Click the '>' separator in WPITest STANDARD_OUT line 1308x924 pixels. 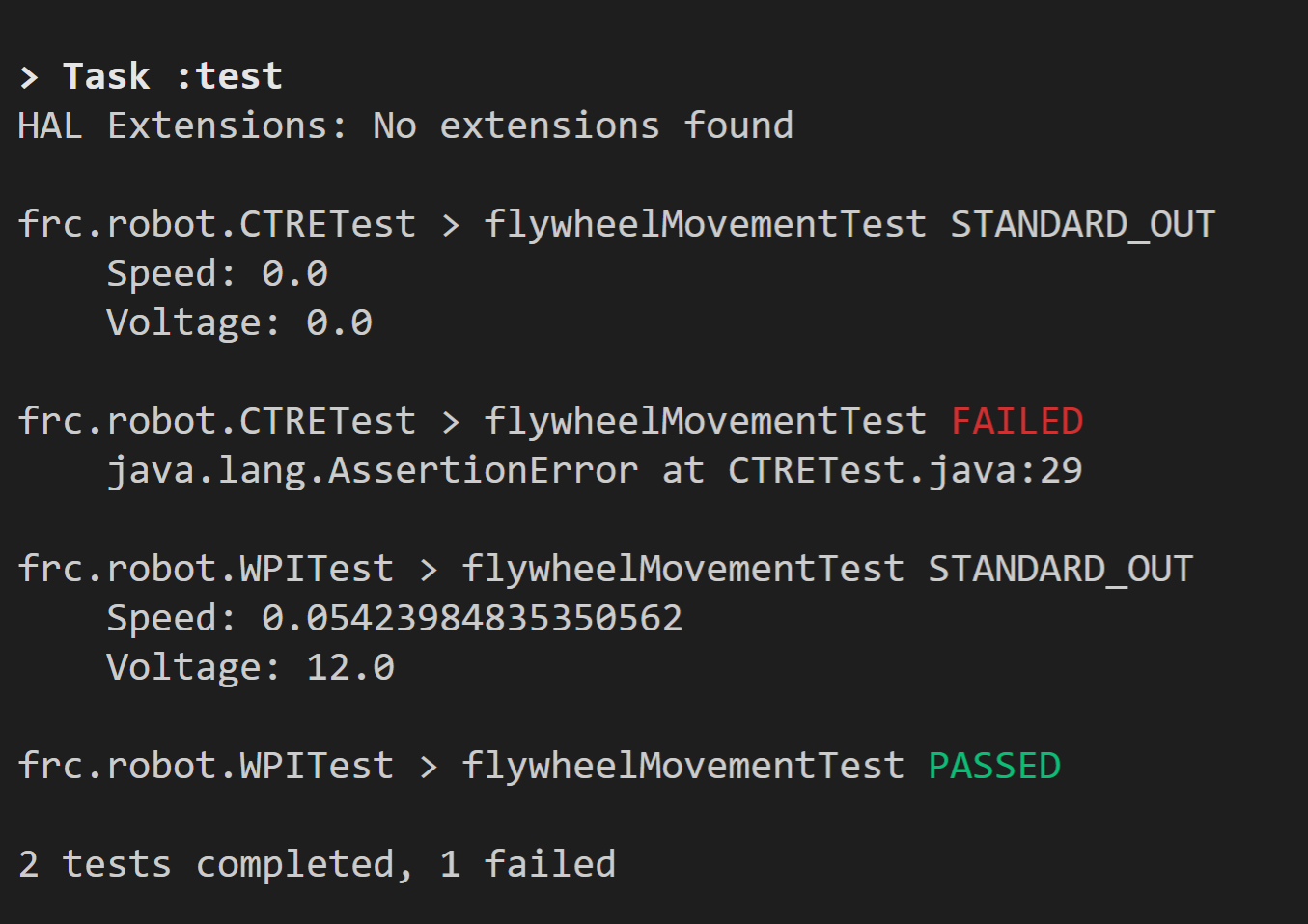click(x=428, y=570)
